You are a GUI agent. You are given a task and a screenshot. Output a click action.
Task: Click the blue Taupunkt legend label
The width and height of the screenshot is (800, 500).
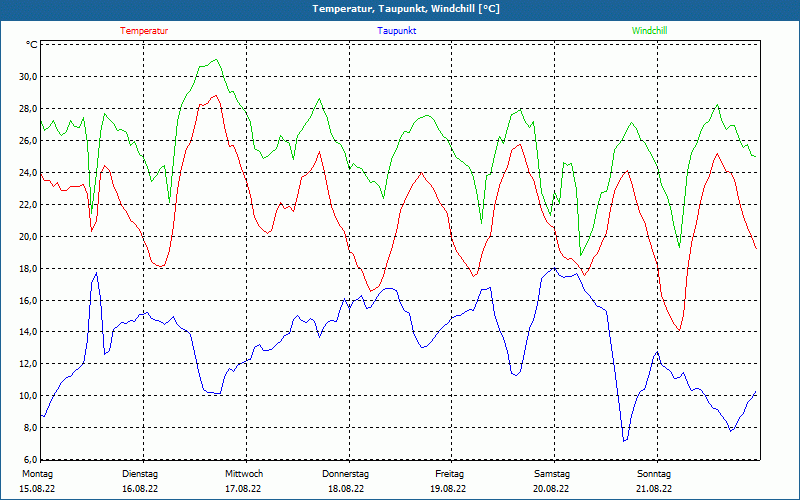point(396,31)
